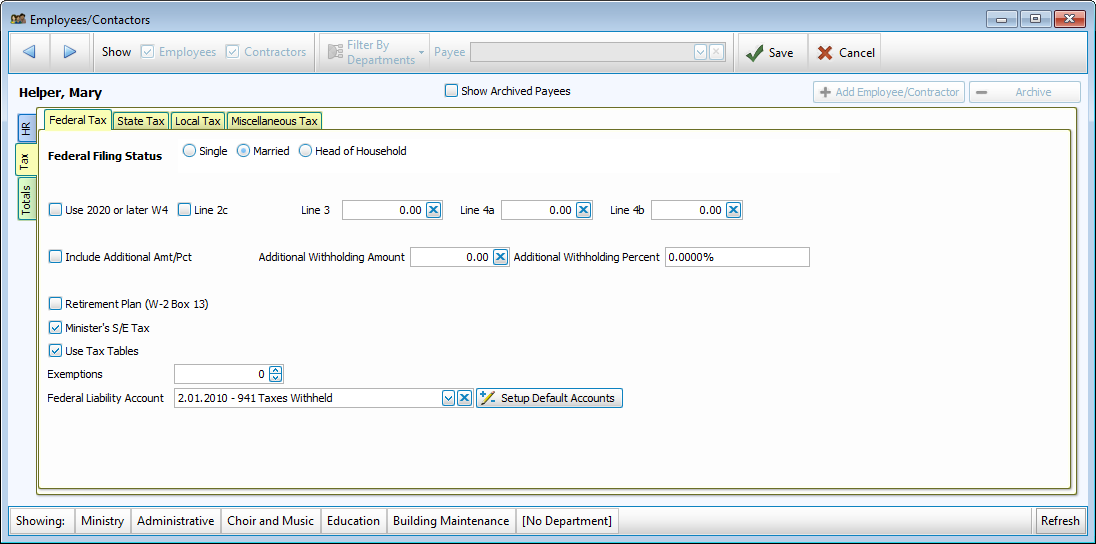Select the Single filing status
Viewport: 1096px width, 544px height.
190,151
